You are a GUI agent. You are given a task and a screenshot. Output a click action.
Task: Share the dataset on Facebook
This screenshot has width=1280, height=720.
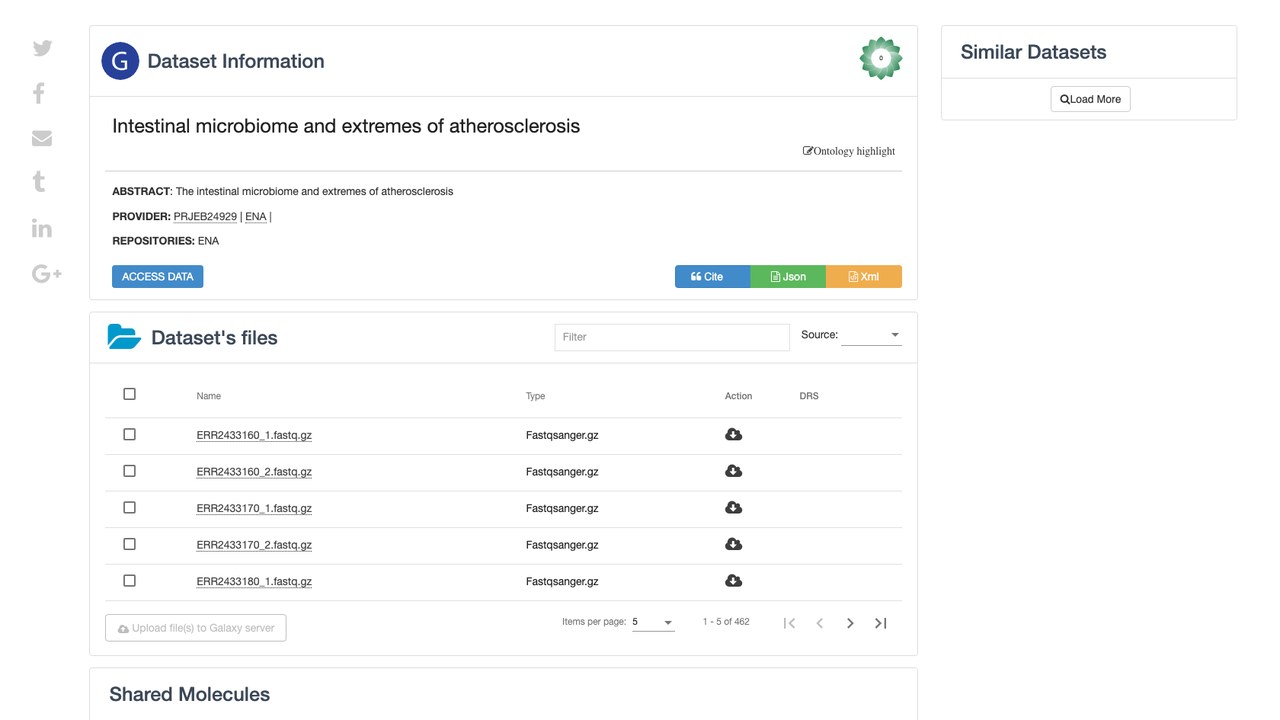click(39, 93)
